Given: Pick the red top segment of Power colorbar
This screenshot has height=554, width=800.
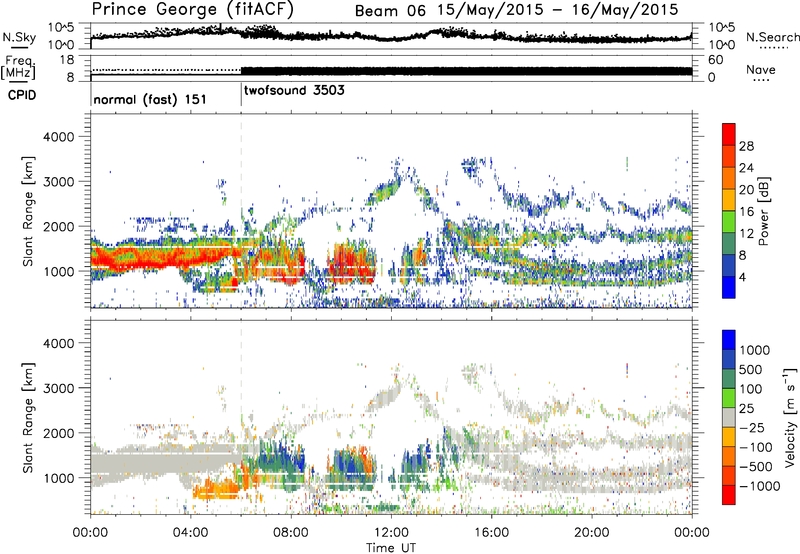Looking at the screenshot, I should pos(729,134).
